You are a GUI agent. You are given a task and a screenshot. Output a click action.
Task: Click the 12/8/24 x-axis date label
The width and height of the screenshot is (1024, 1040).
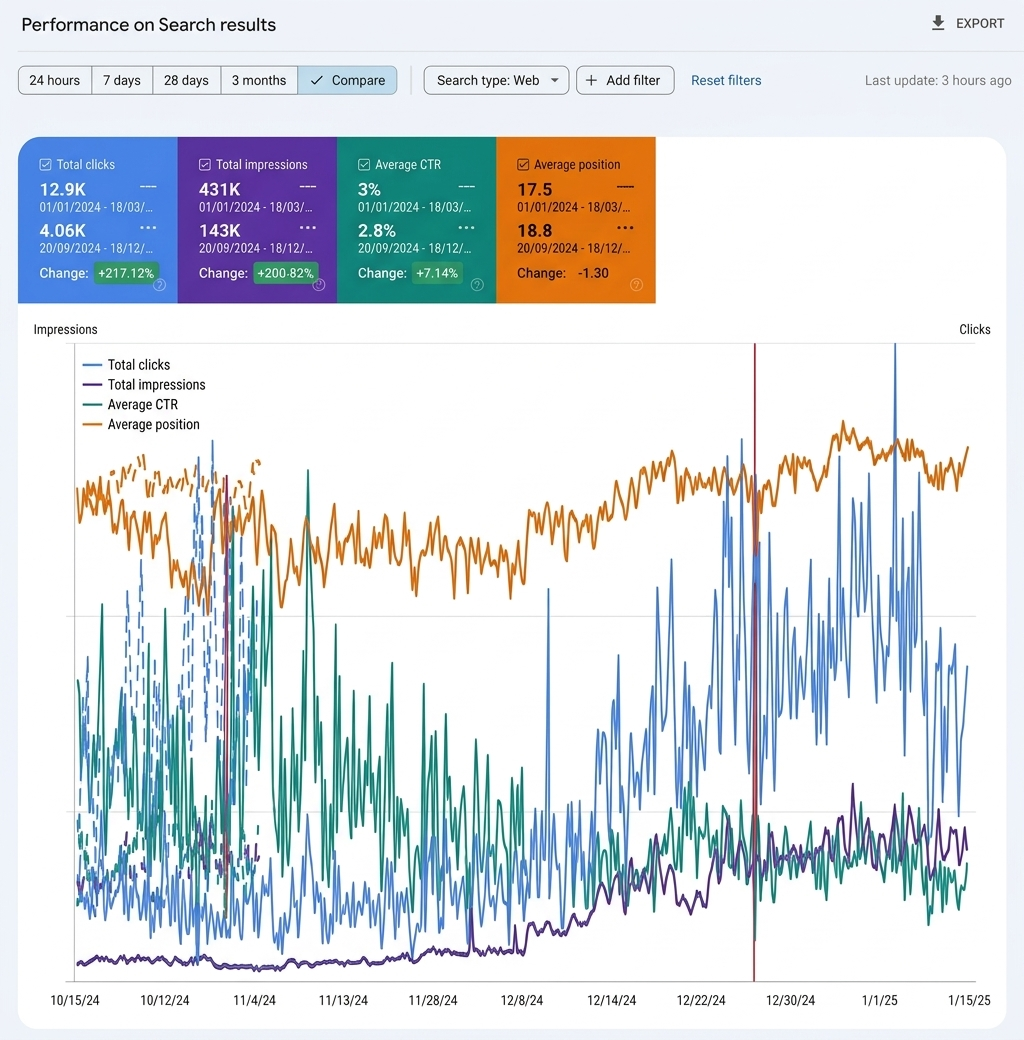point(522,1000)
